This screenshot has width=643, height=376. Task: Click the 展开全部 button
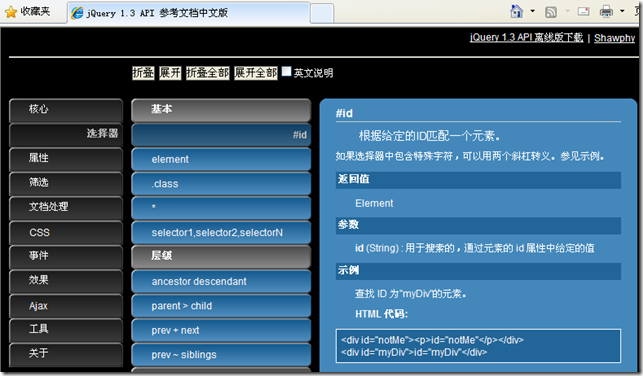coord(256,73)
